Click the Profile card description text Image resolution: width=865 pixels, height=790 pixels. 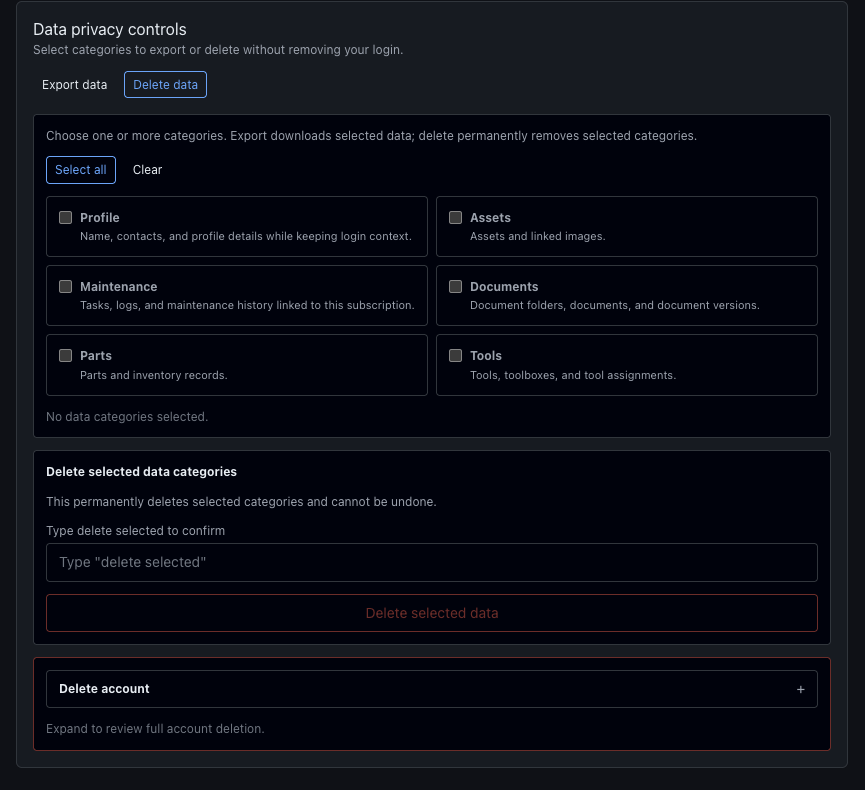click(x=246, y=236)
